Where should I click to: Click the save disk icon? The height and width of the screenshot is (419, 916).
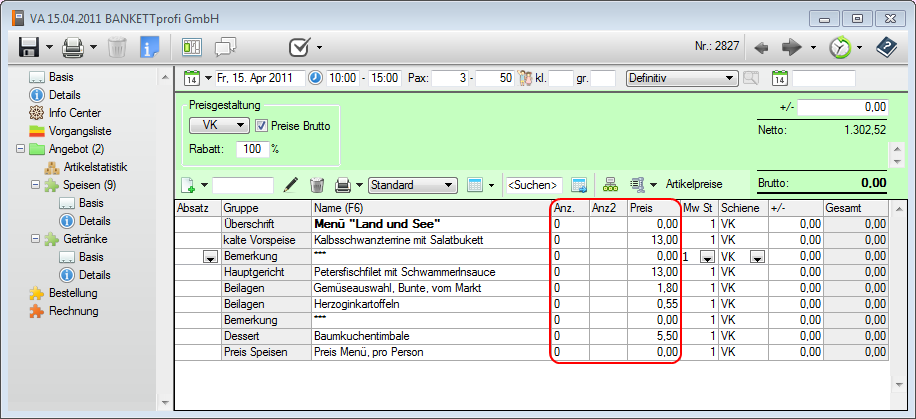(29, 47)
